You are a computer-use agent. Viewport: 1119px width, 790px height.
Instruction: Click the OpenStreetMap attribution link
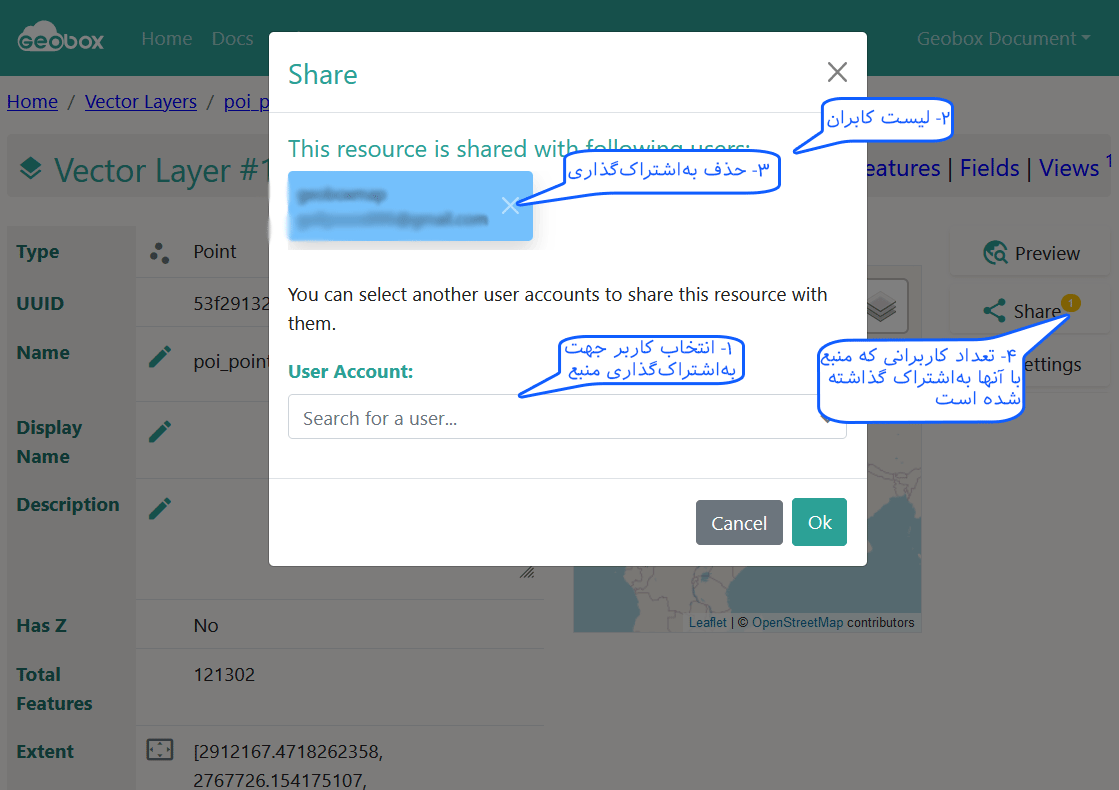coord(797,622)
